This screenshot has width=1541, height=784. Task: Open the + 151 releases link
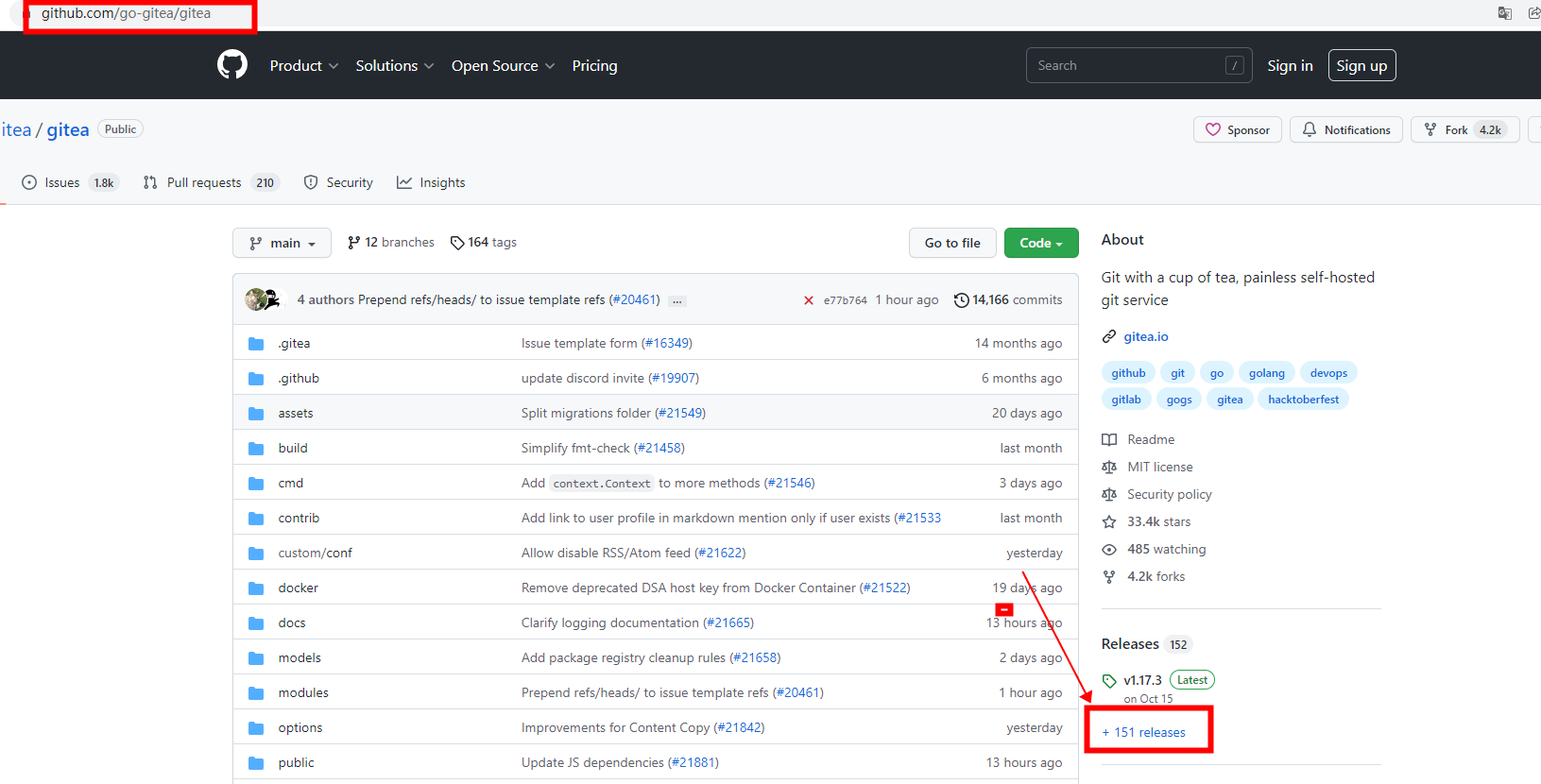click(x=1144, y=732)
